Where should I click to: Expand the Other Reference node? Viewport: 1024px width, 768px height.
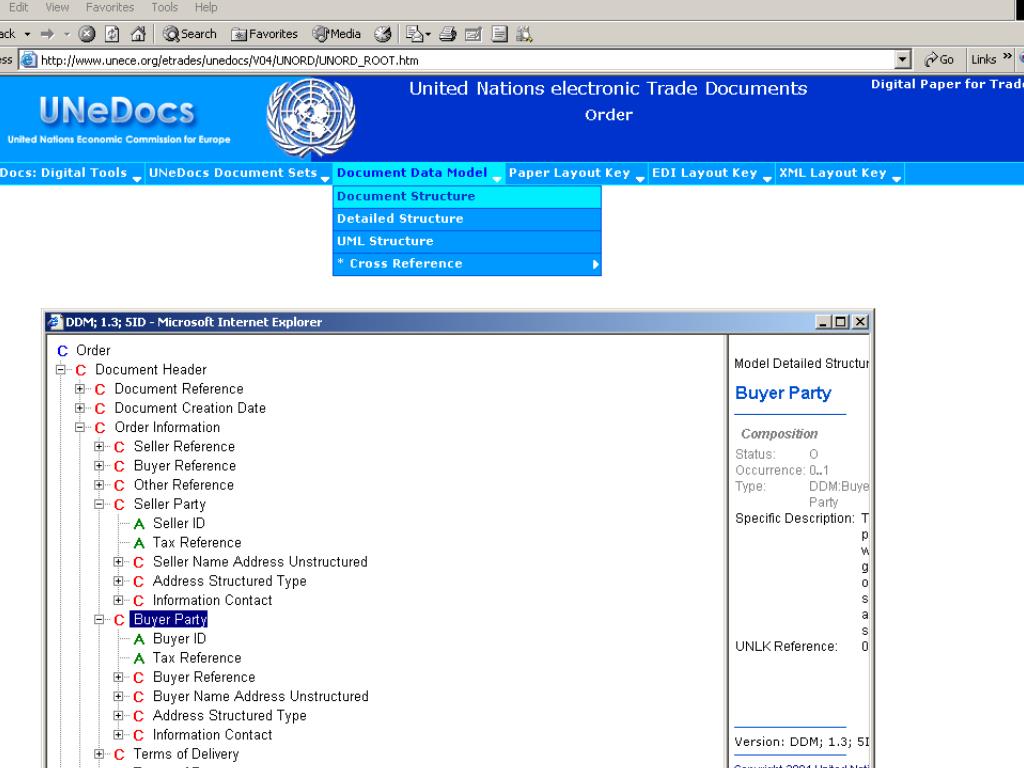coord(99,485)
